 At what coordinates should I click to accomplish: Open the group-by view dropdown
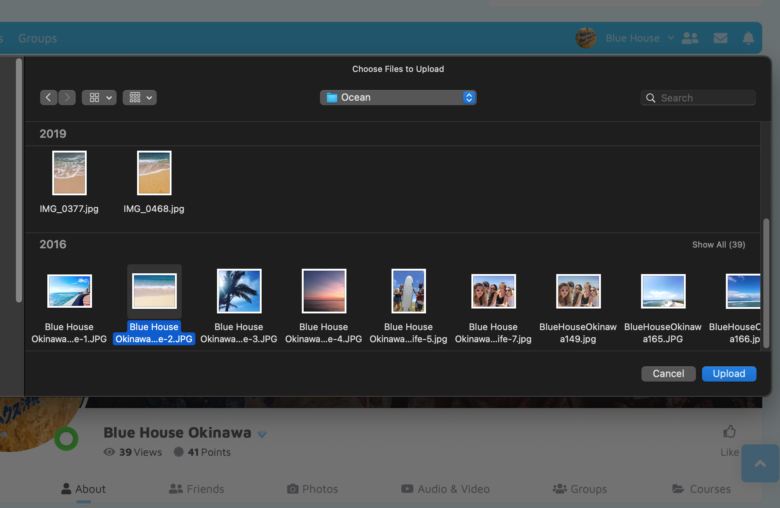(x=139, y=98)
